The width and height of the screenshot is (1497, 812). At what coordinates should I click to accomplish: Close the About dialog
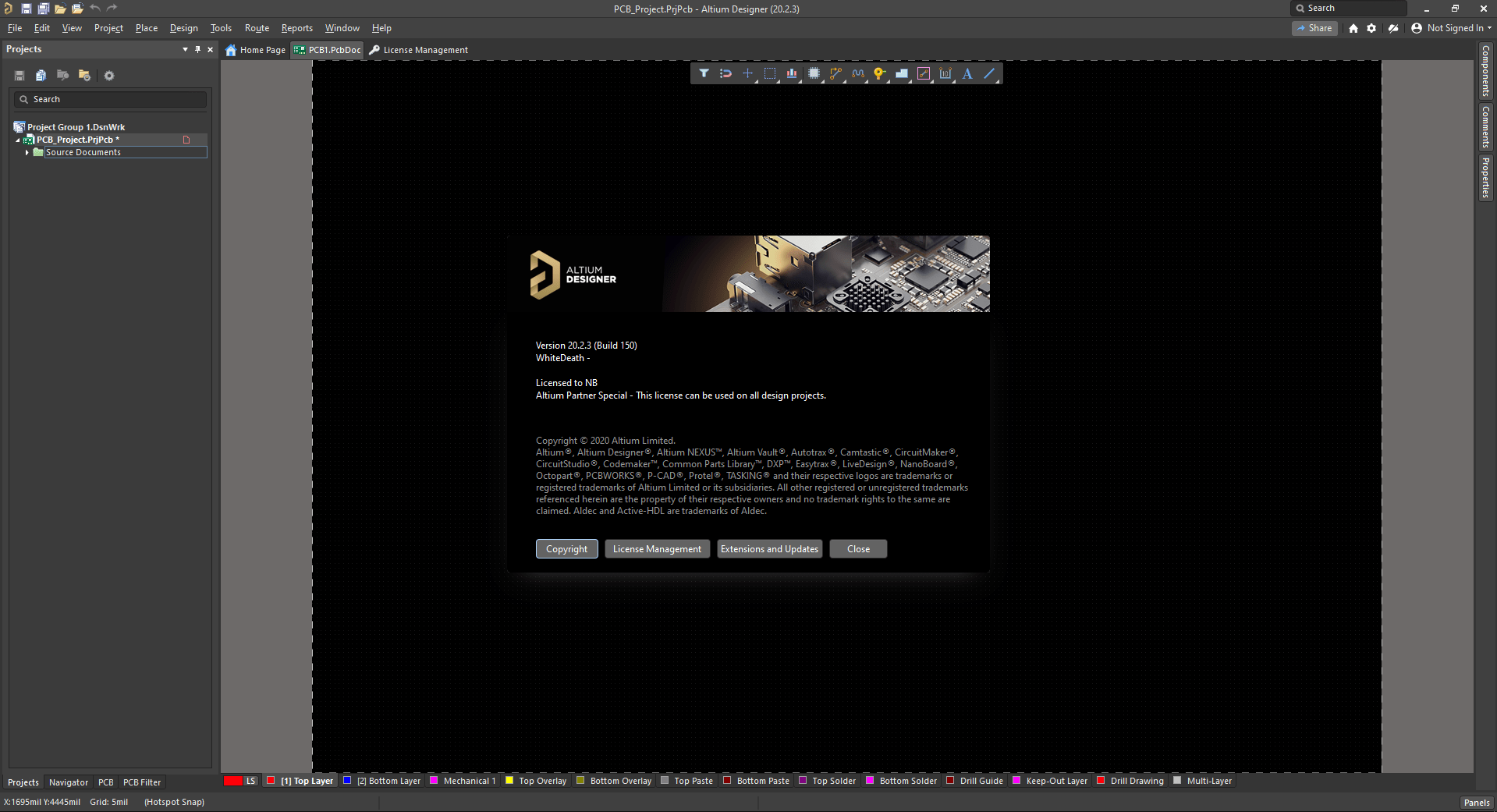pos(858,549)
